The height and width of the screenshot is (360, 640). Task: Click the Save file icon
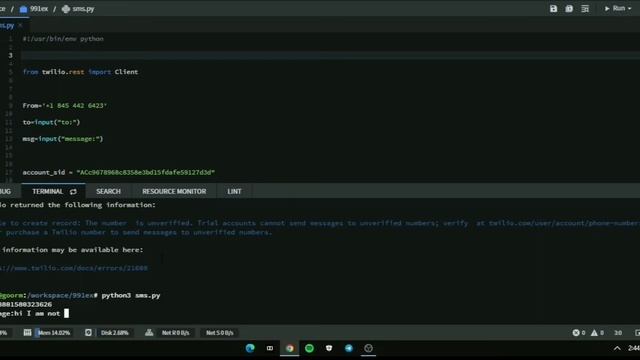[x=553, y=9]
